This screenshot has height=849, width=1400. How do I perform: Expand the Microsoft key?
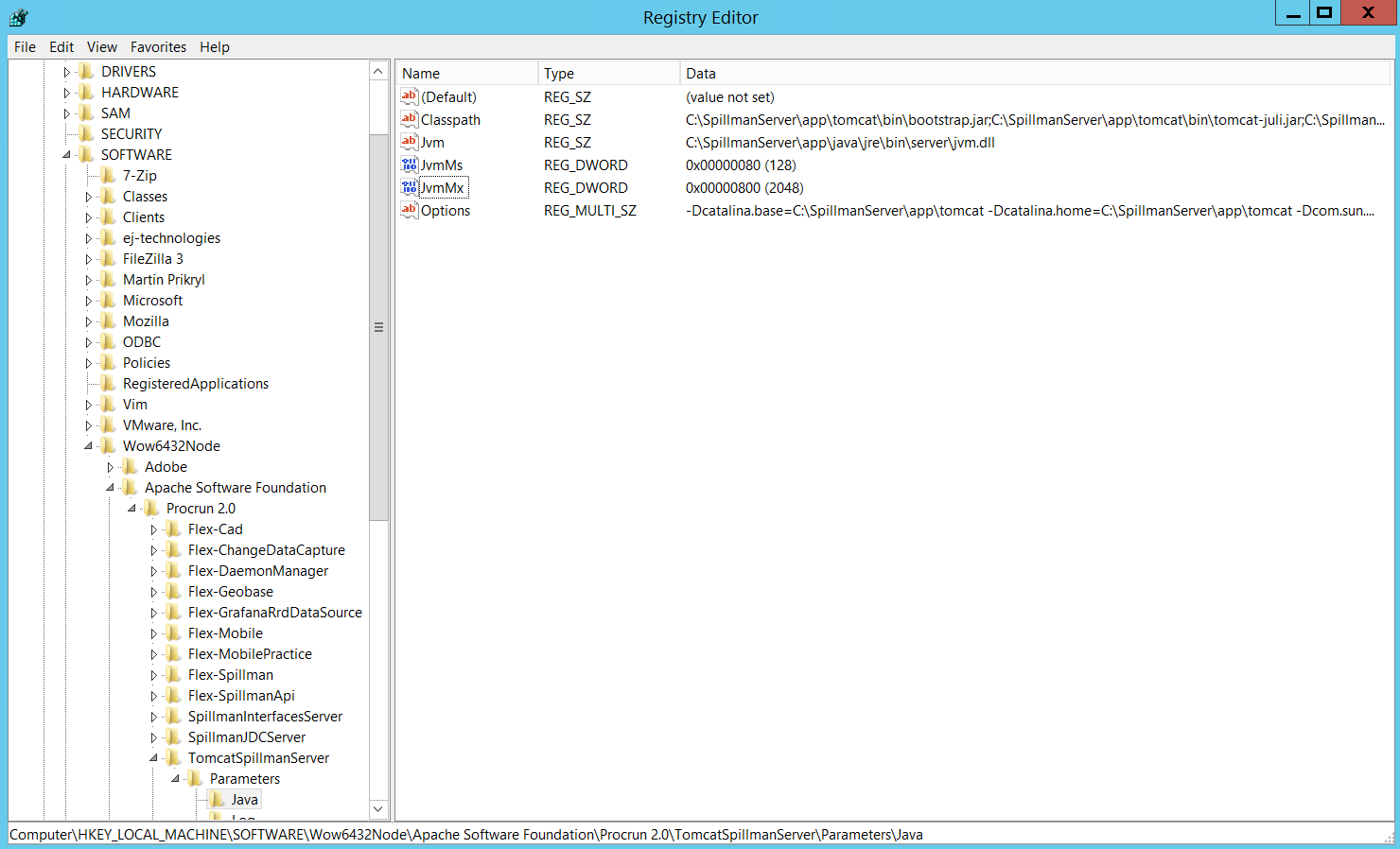click(x=88, y=301)
